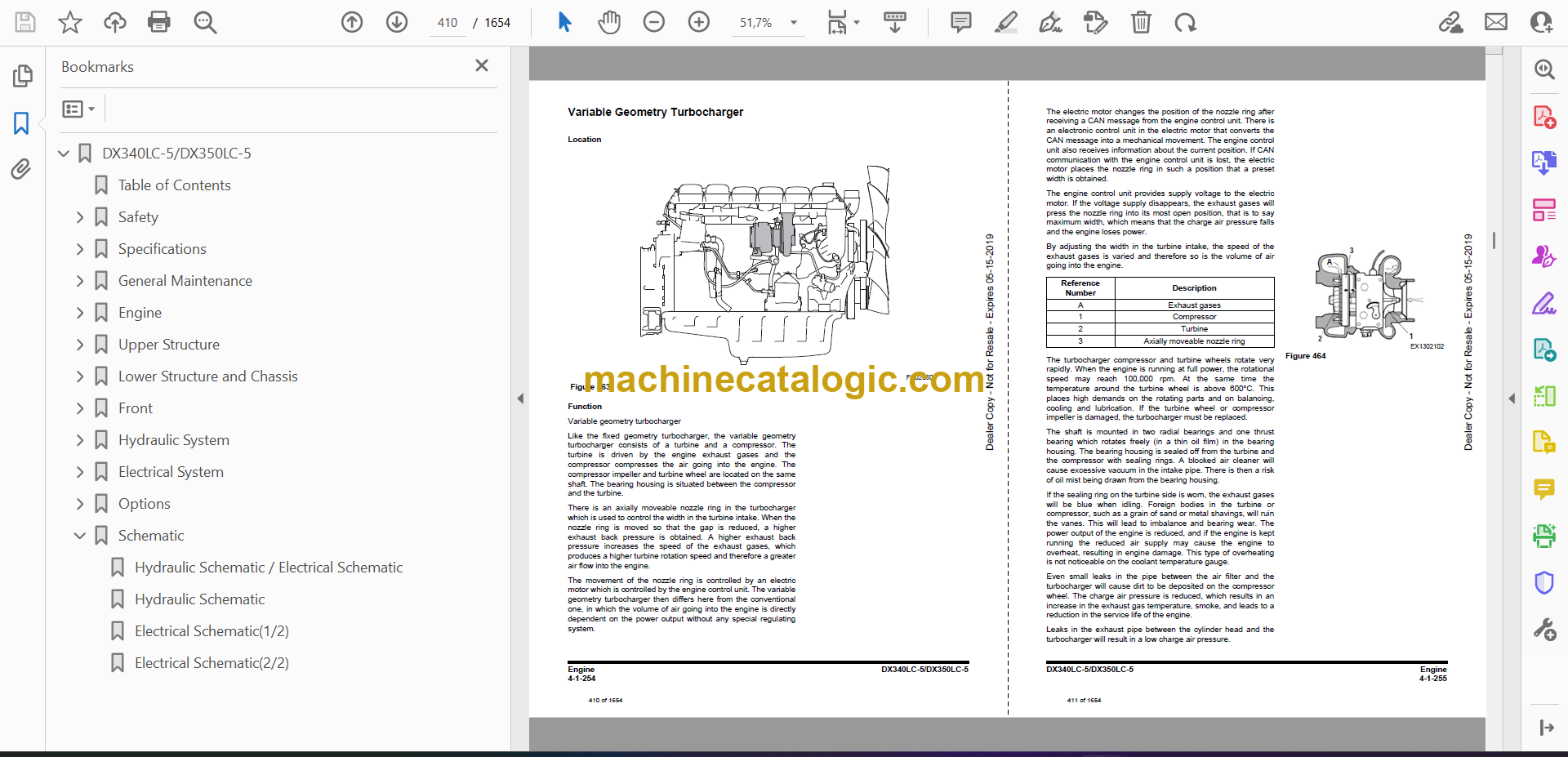Expand the Electrical System bookmark
This screenshot has height=757, width=1568.
coord(80,472)
